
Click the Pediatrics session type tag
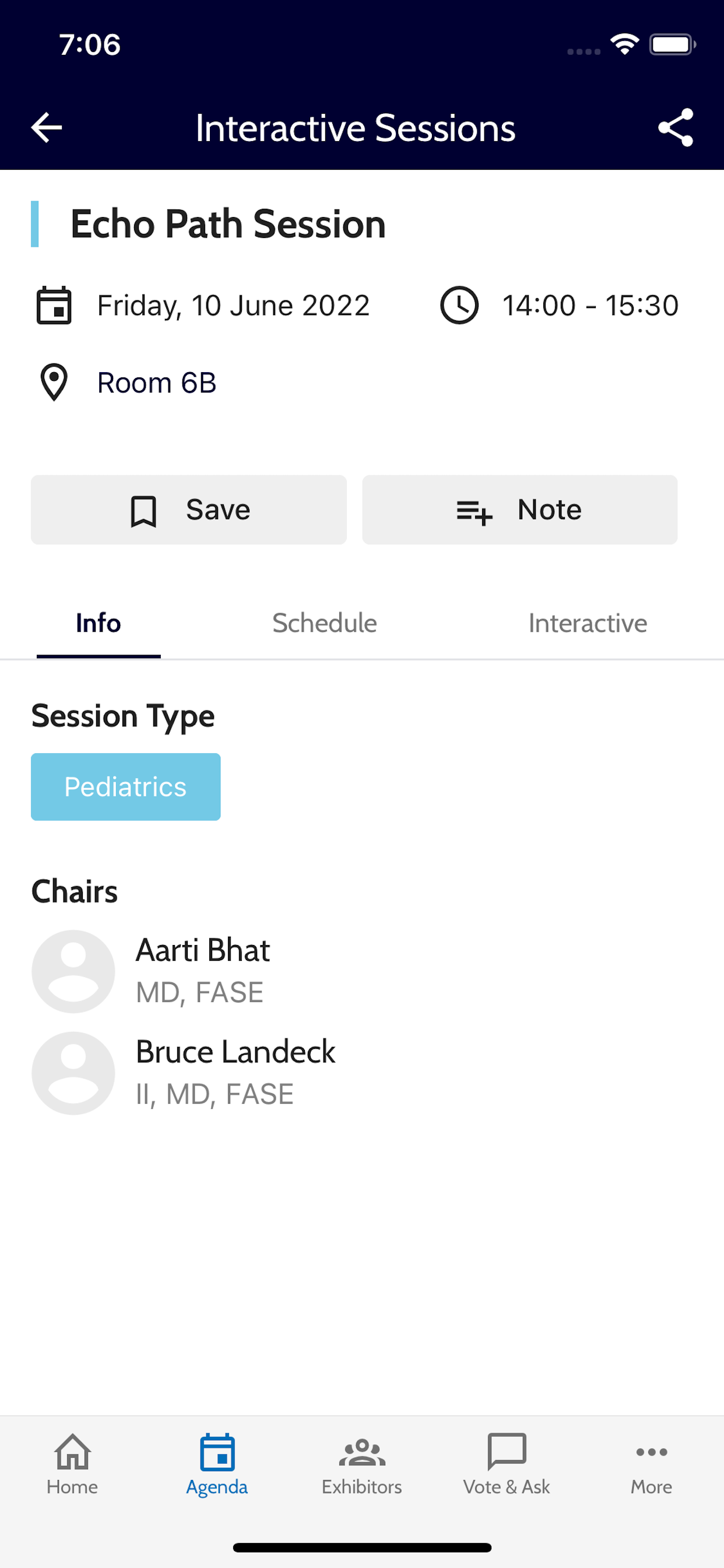tap(126, 786)
